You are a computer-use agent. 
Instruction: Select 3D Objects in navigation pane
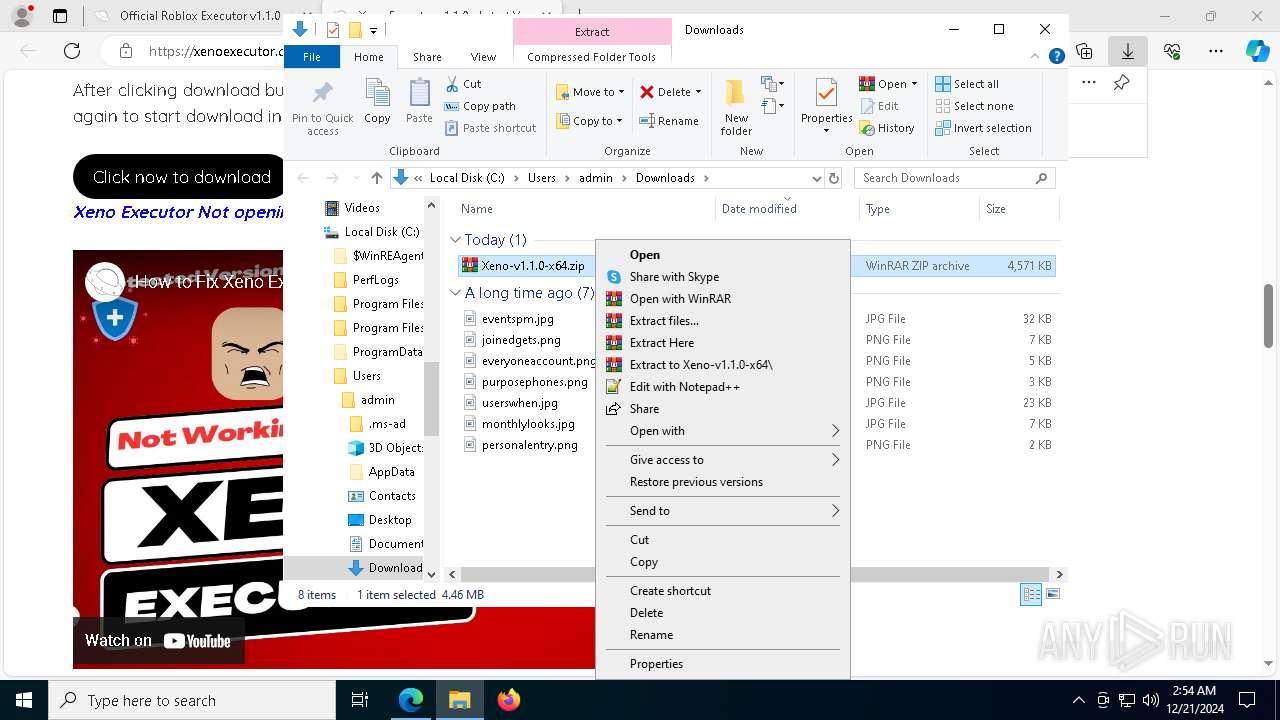click(395, 448)
